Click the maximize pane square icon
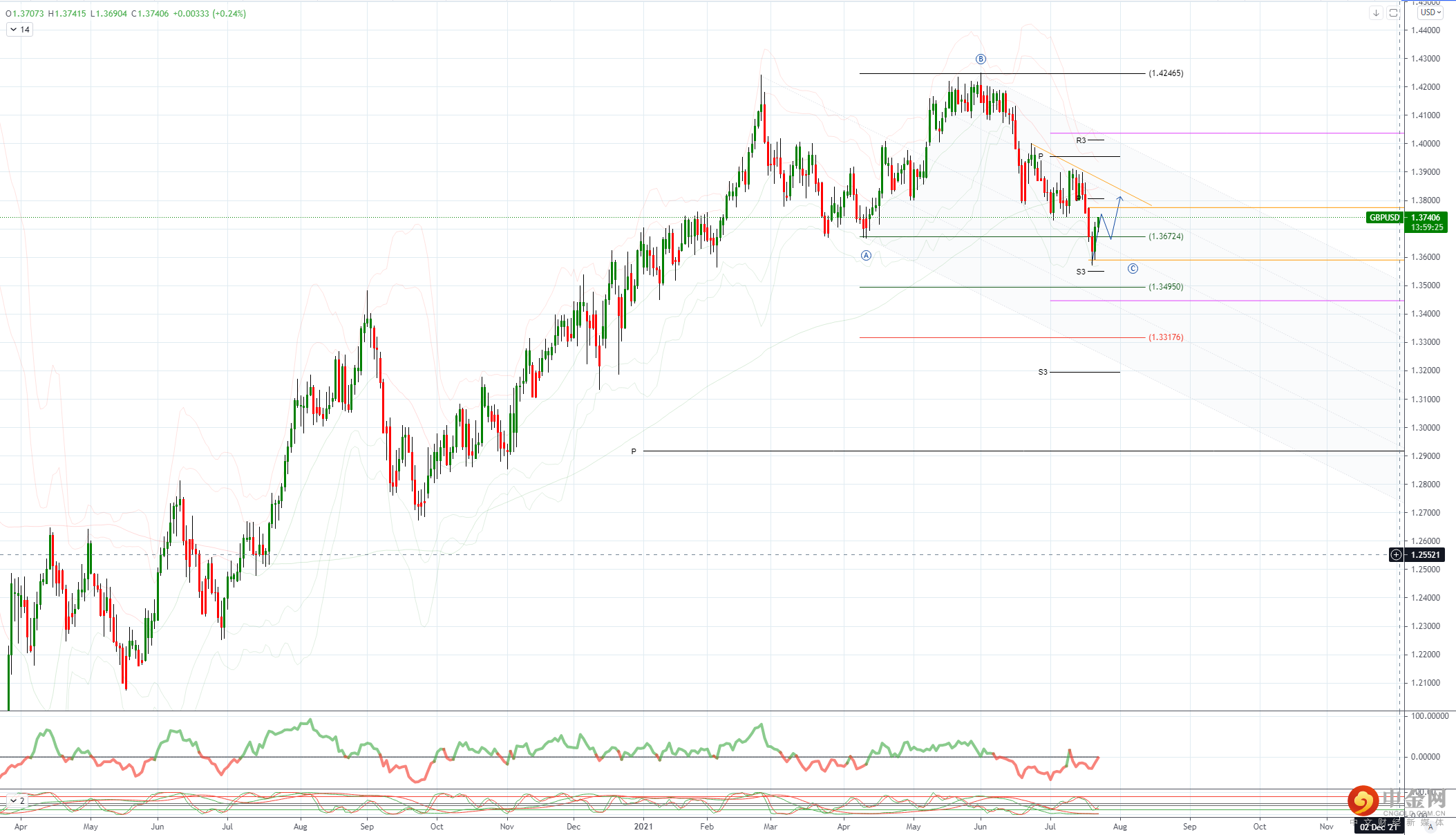Screen dimensions: 1456x835 [1393, 13]
